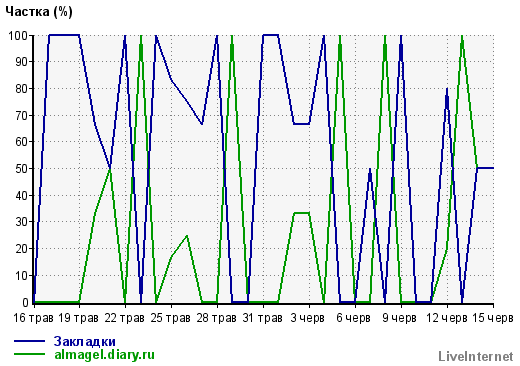
Task: Click the 100 value on vertical axis
Action: pos(18,35)
